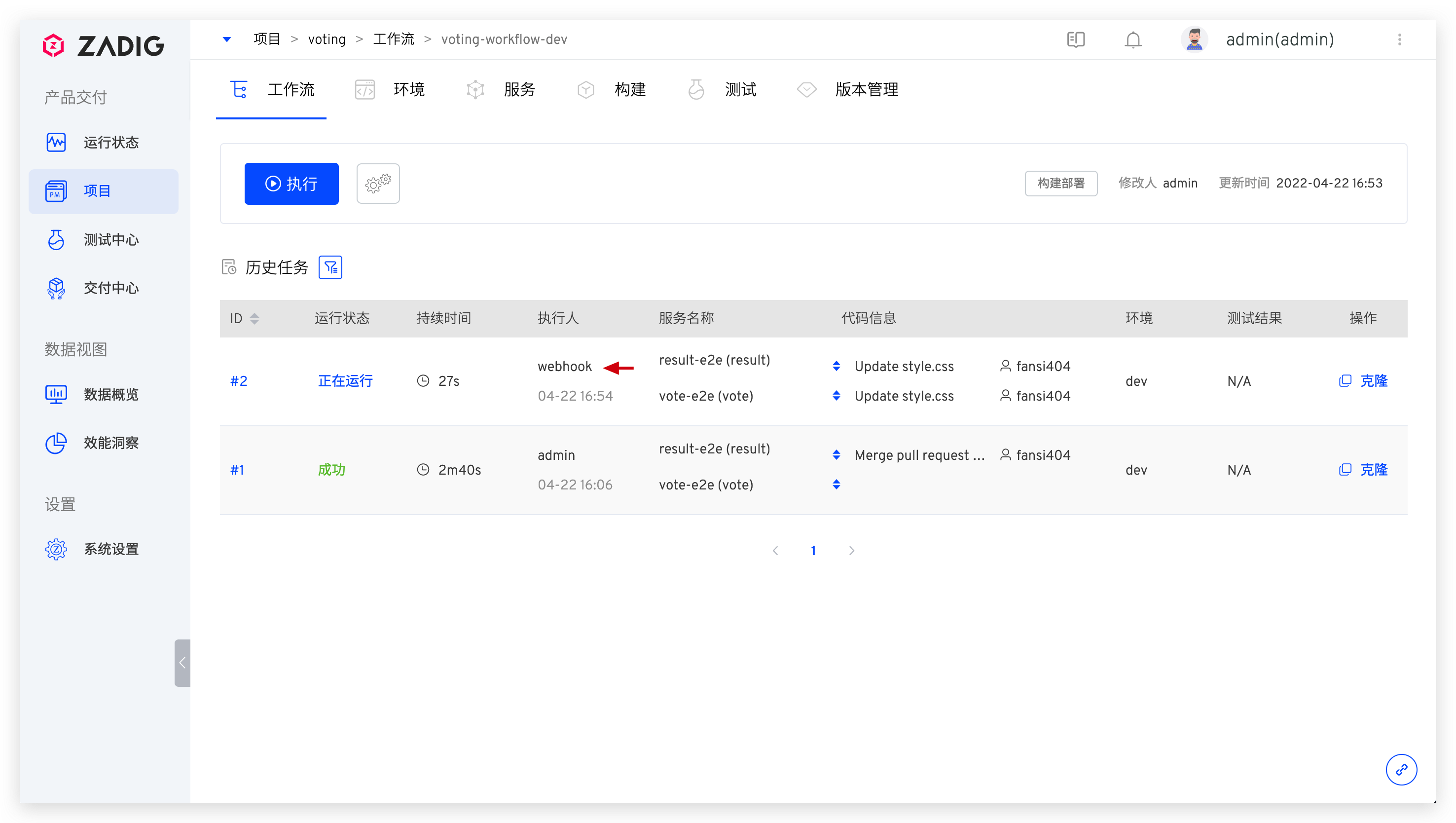1456x823 pixels.
Task: Expand the breadcrumb project dropdown arrow
Action: (227, 39)
